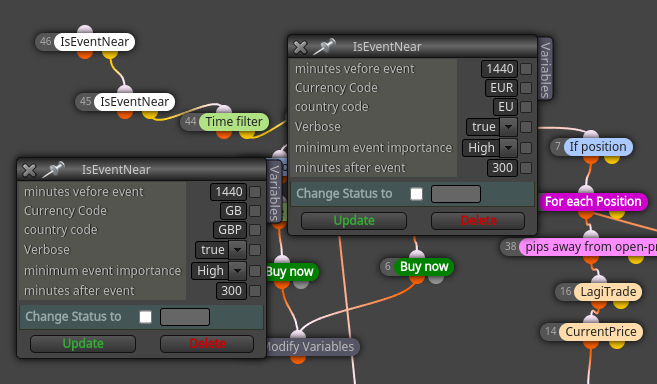Click orange output connector under CurrentPrice
Image resolution: width=657 pixels, height=384 pixels.
coord(591,344)
